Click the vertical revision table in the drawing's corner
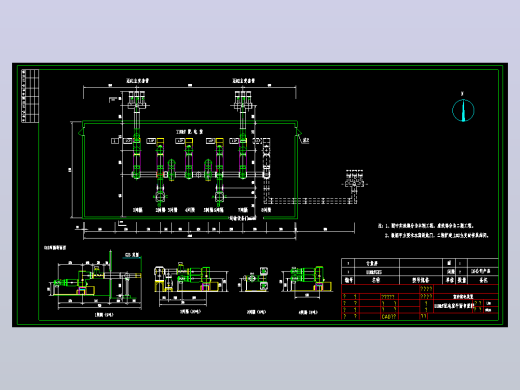 pyautogui.click(x=30, y=96)
